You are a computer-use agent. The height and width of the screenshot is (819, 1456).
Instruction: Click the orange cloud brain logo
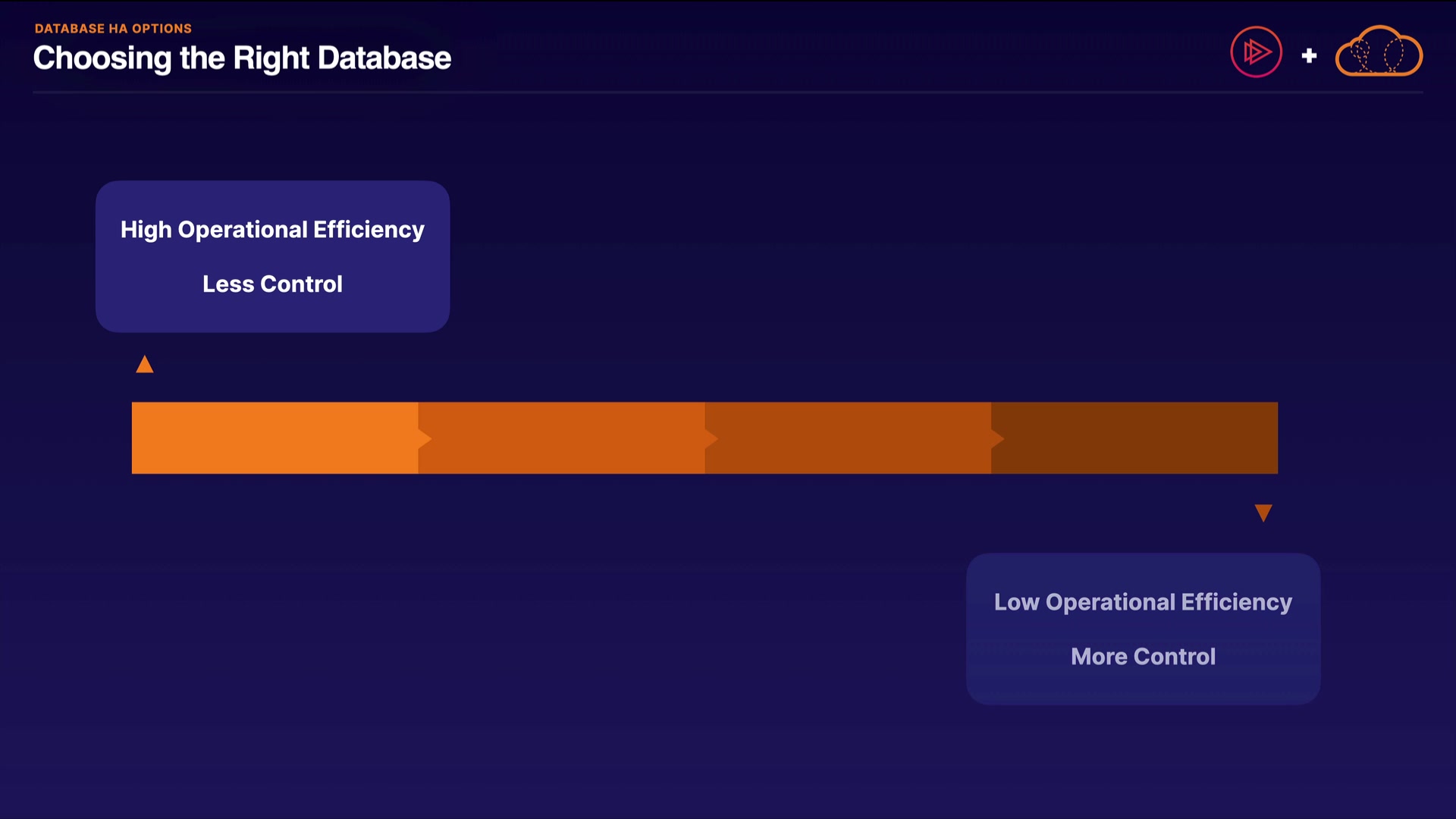[x=1378, y=52]
